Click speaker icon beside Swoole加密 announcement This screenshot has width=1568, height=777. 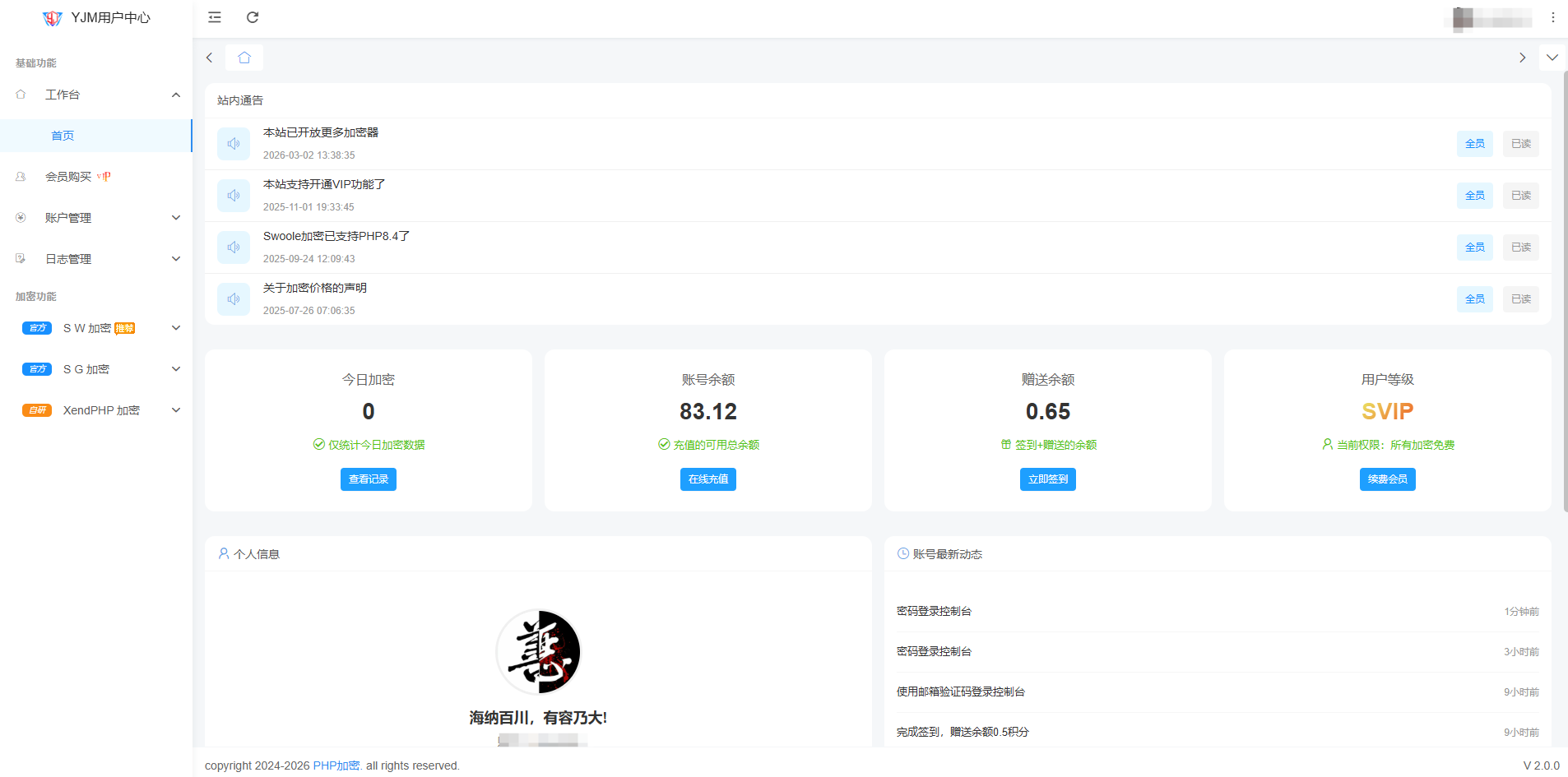tap(234, 247)
